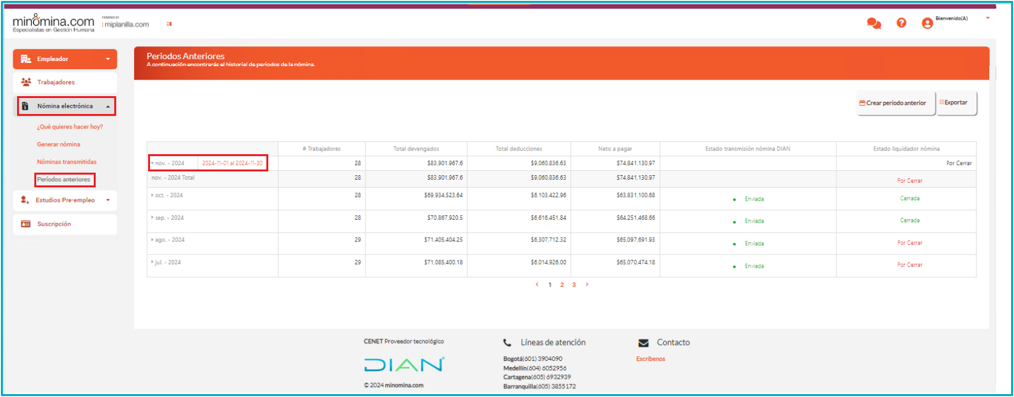Click Por Cerrar status in jul. - 2024 row
The width and height of the screenshot is (1014, 397).
[x=909, y=264]
